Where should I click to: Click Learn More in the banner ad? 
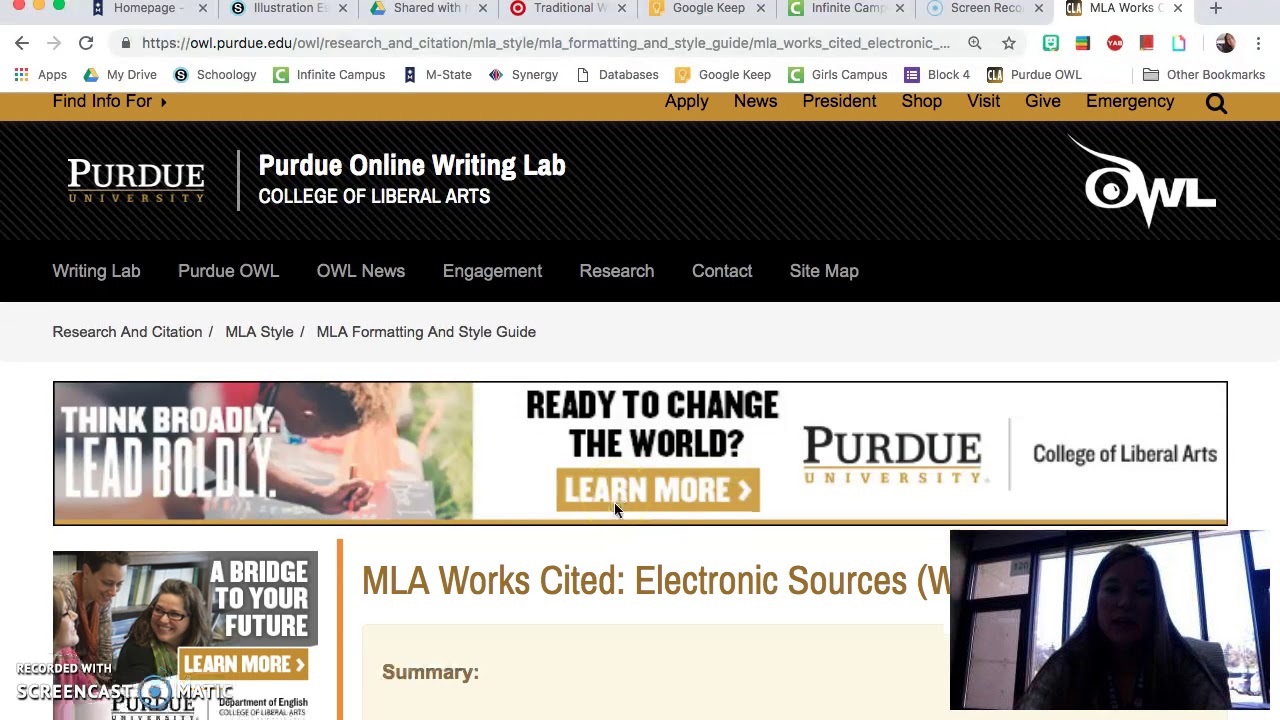658,490
